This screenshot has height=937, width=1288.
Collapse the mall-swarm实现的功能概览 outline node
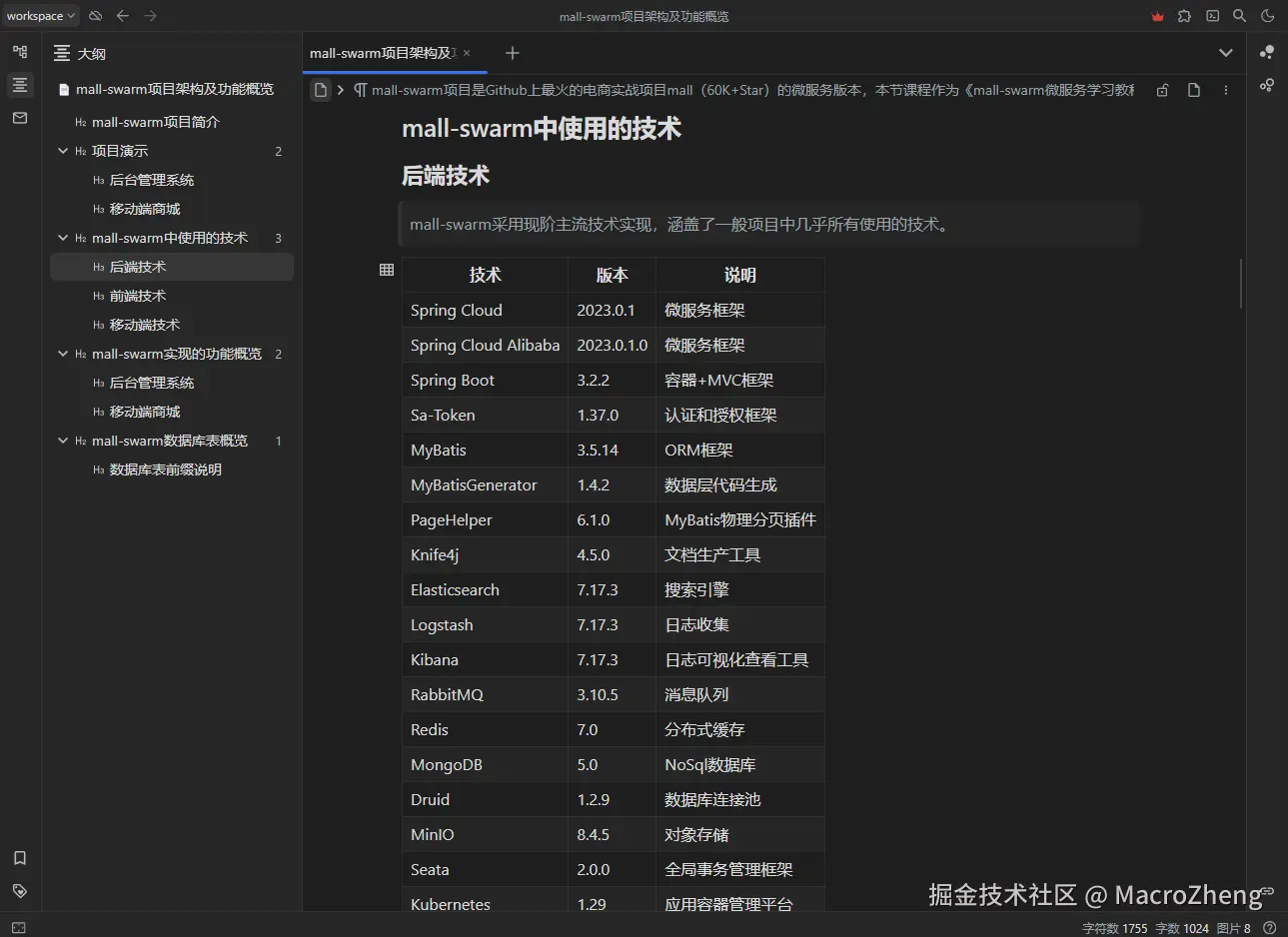coord(63,354)
